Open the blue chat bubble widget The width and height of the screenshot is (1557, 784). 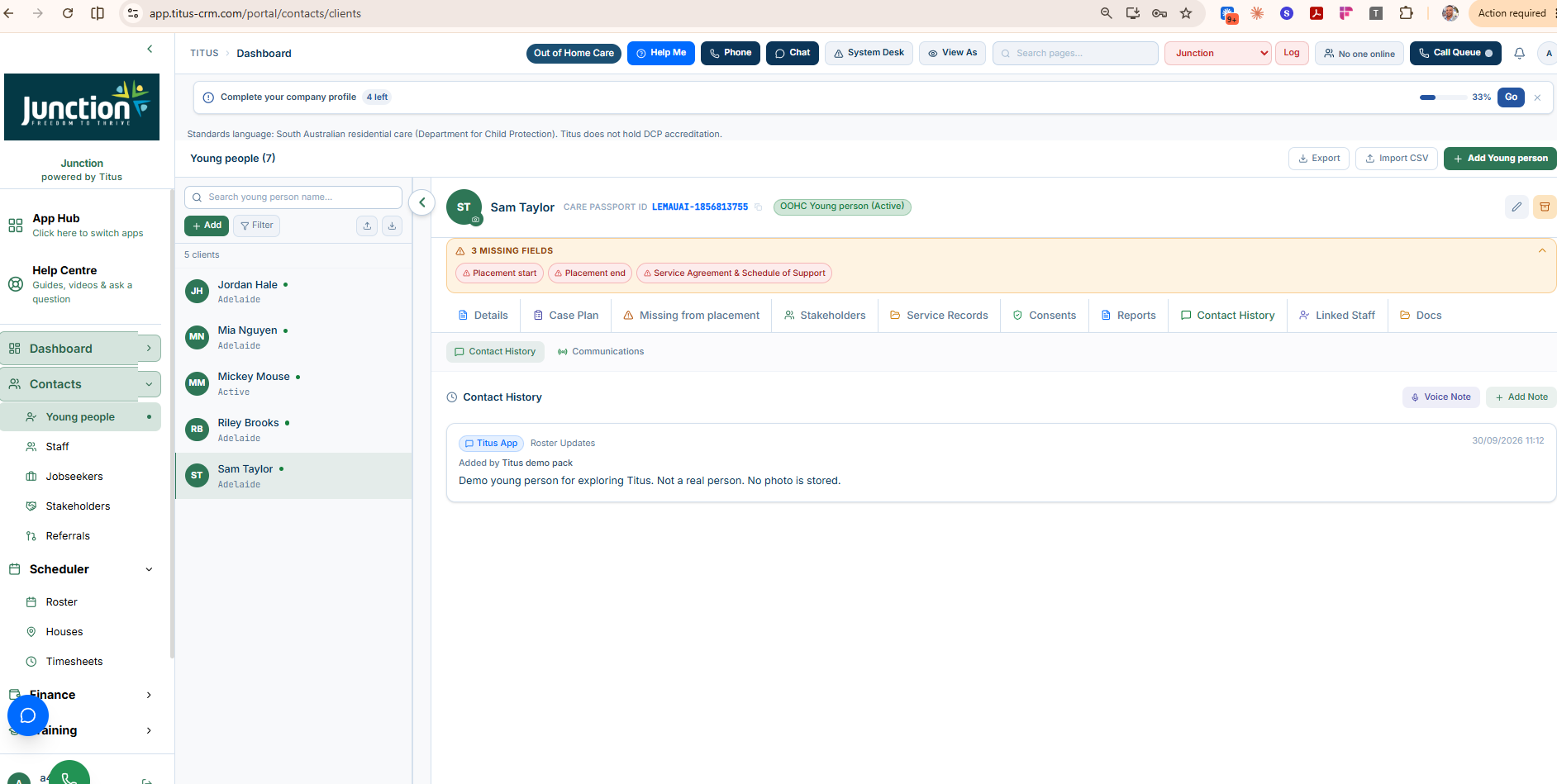click(x=28, y=715)
